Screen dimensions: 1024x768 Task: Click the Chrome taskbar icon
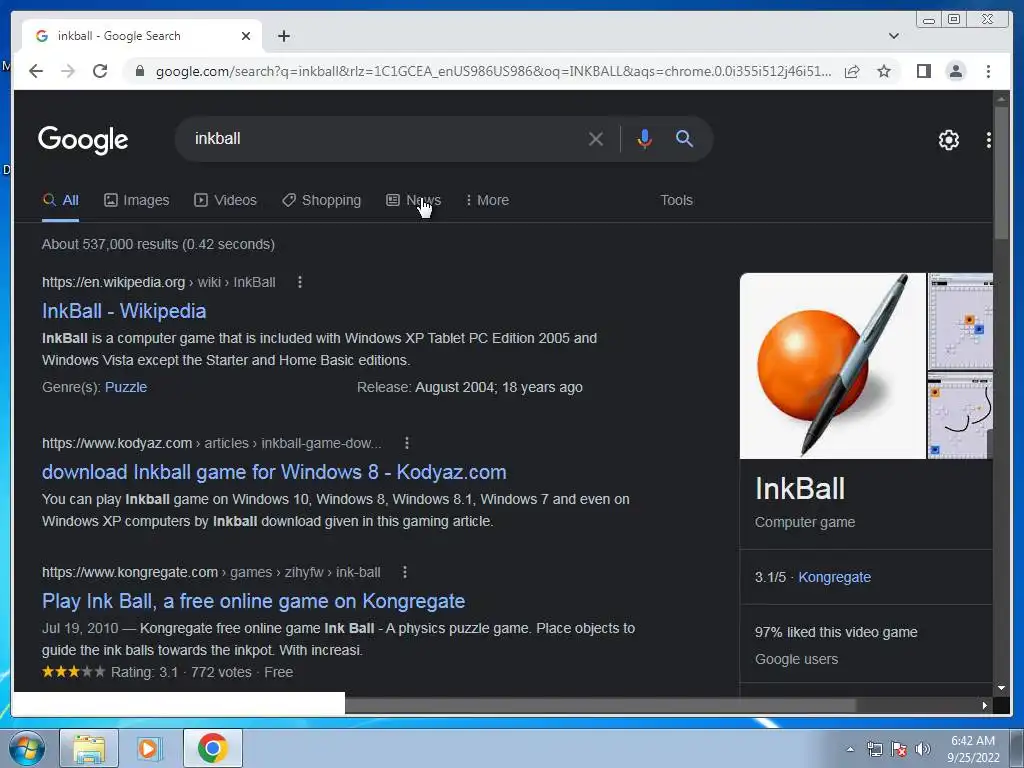click(213, 748)
